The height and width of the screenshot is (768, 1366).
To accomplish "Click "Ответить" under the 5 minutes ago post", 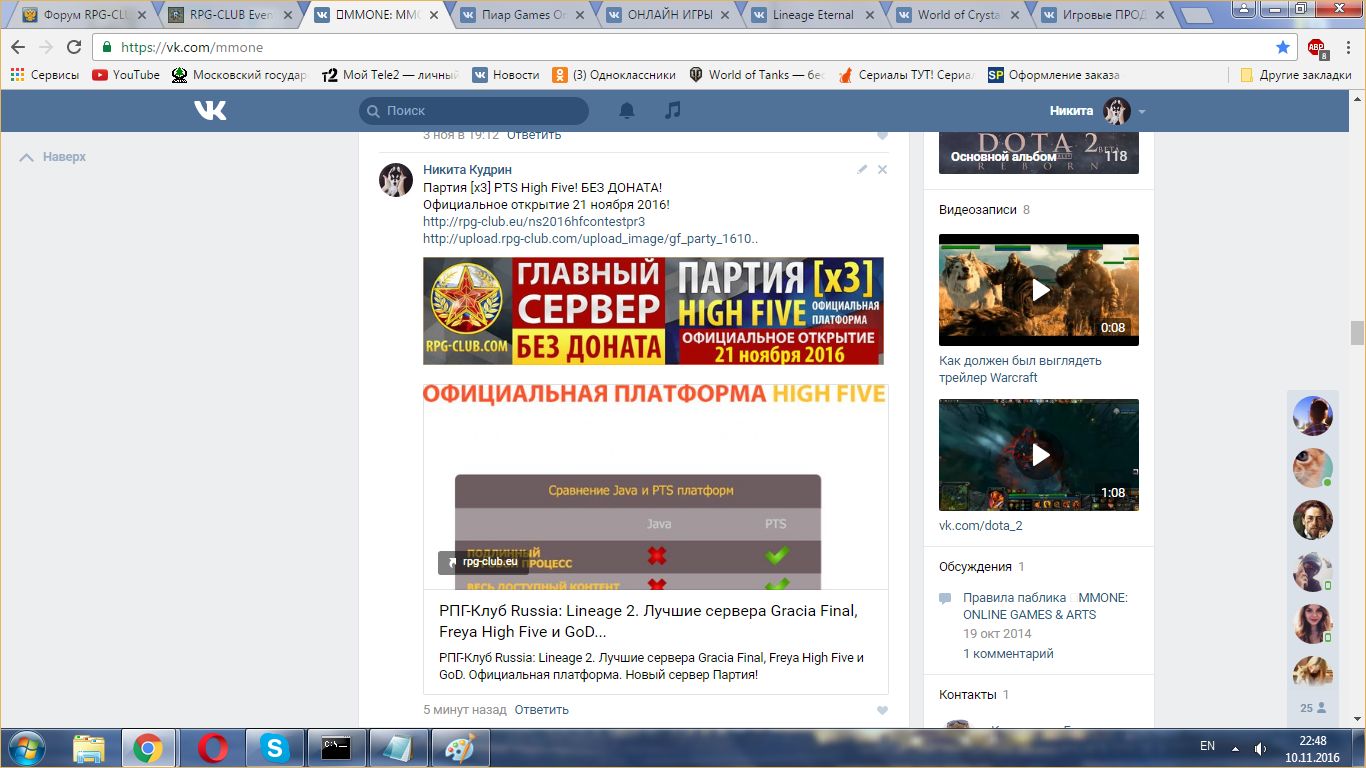I will tap(542, 710).
